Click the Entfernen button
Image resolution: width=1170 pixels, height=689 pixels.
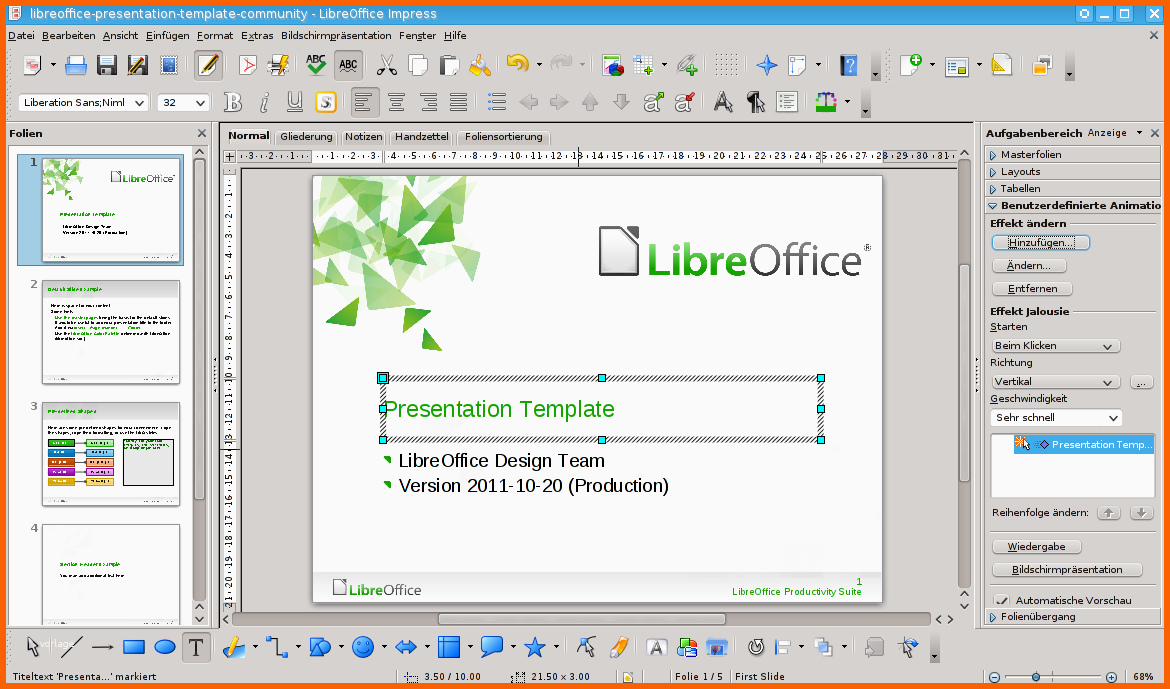coord(1032,289)
